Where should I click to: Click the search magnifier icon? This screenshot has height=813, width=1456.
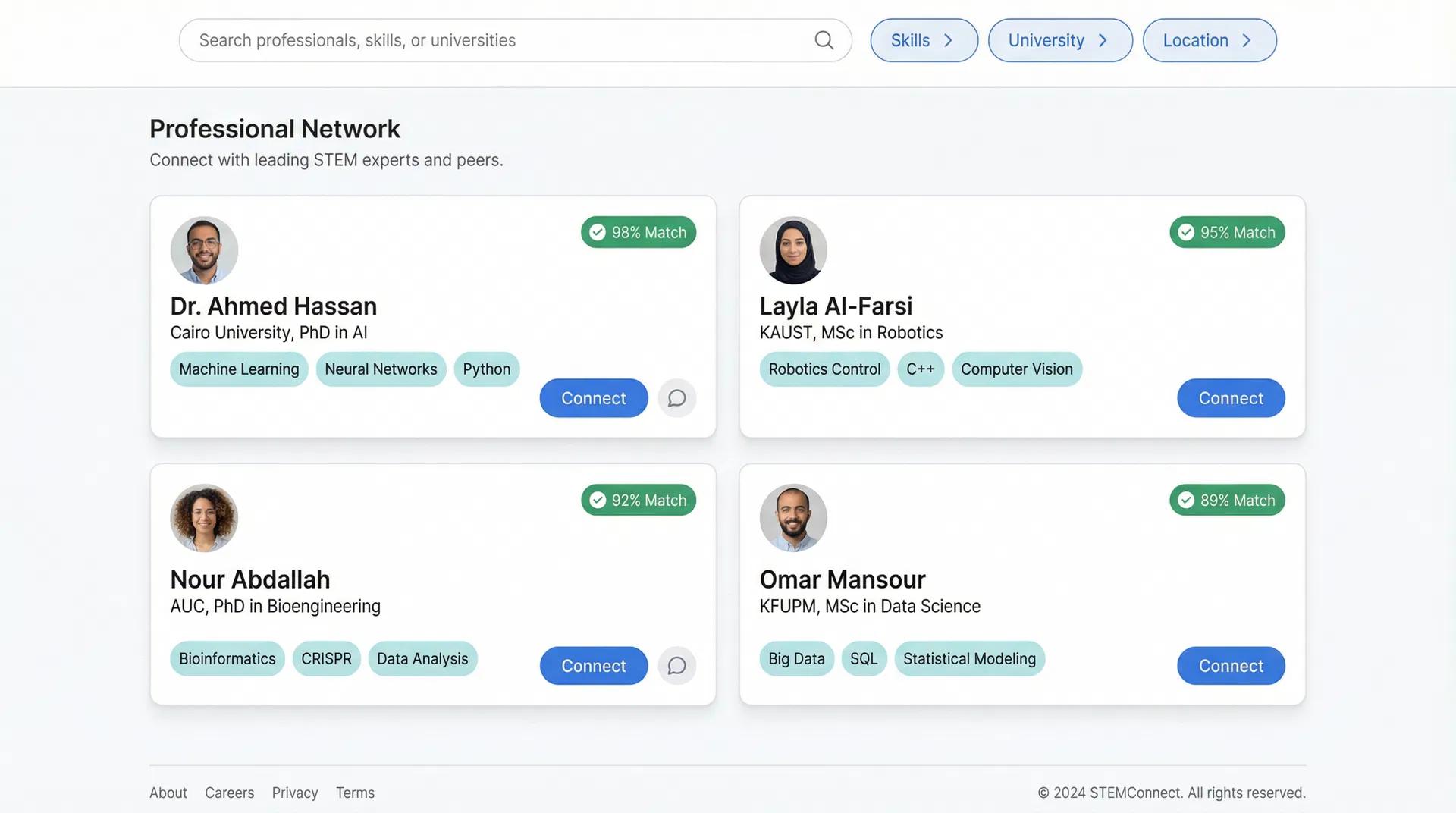pos(824,40)
